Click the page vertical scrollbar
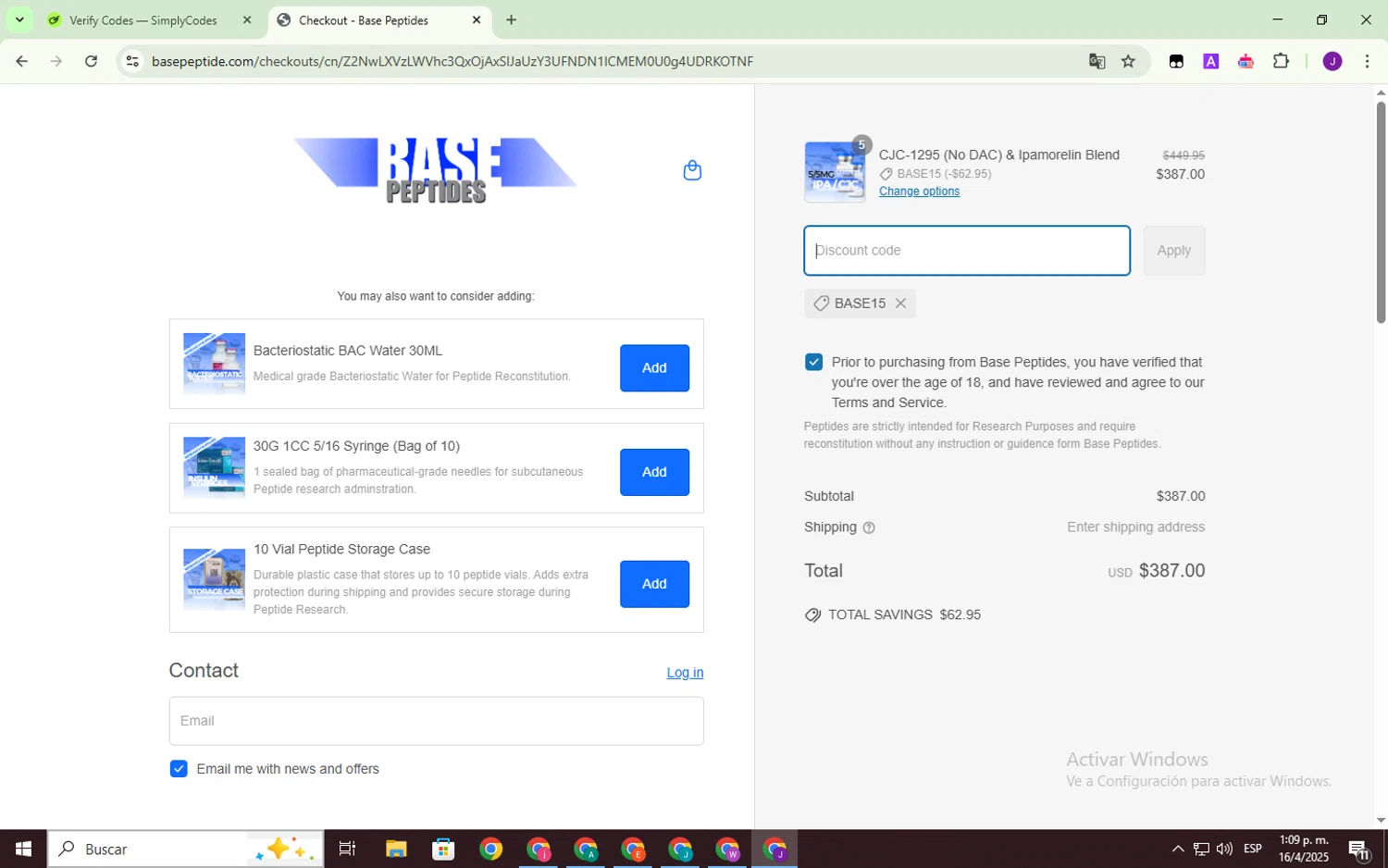 click(x=1381, y=213)
